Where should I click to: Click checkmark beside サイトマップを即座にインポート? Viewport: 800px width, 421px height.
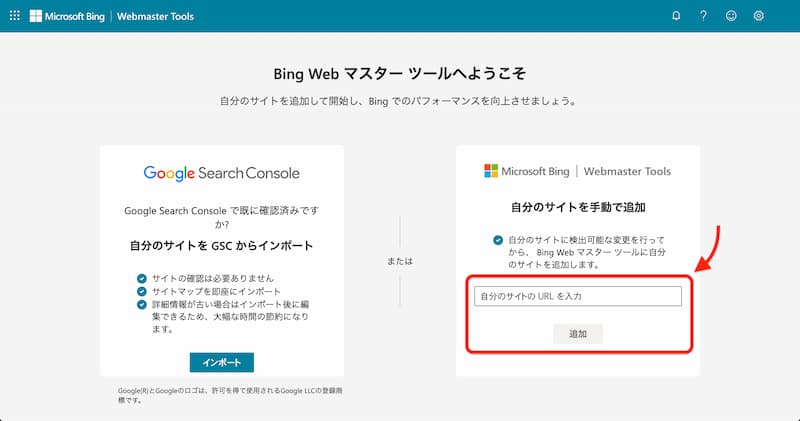click(142, 291)
